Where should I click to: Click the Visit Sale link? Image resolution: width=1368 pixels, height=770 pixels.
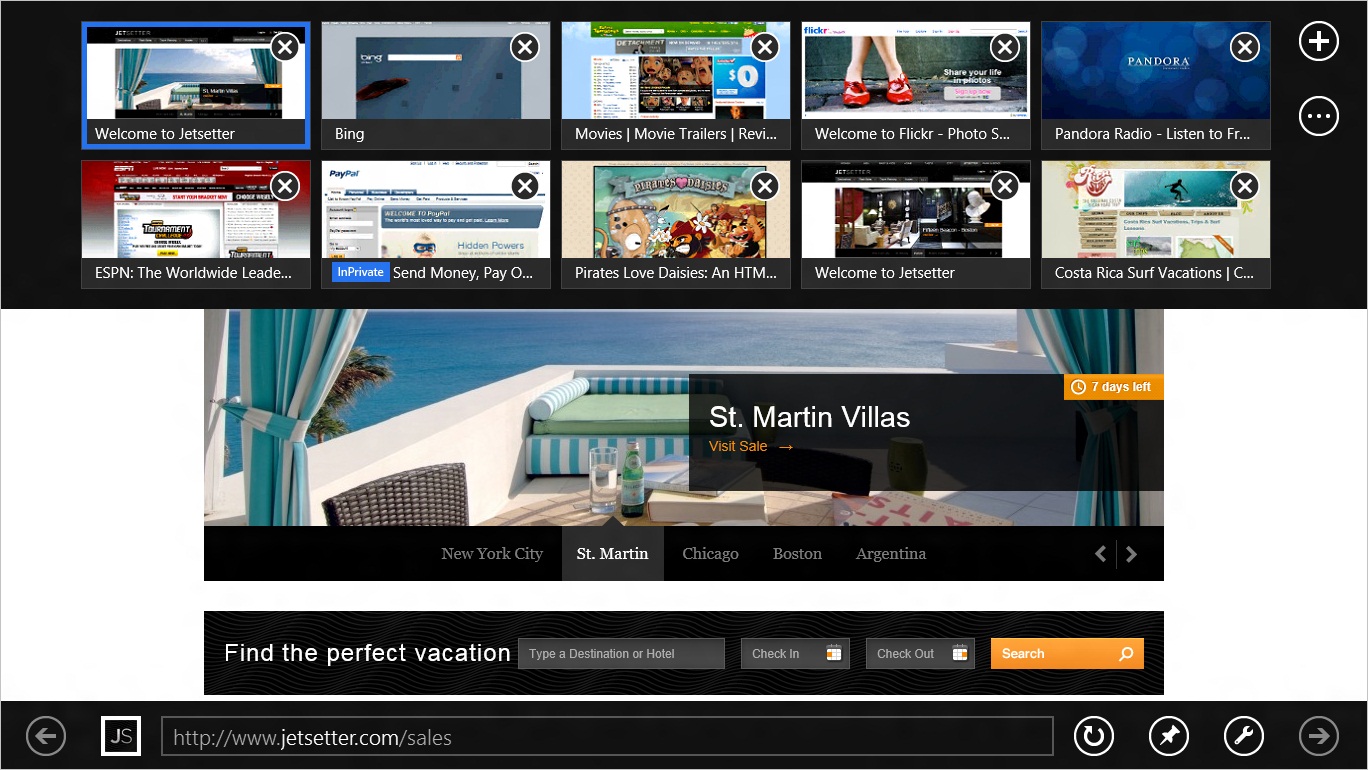click(x=739, y=446)
